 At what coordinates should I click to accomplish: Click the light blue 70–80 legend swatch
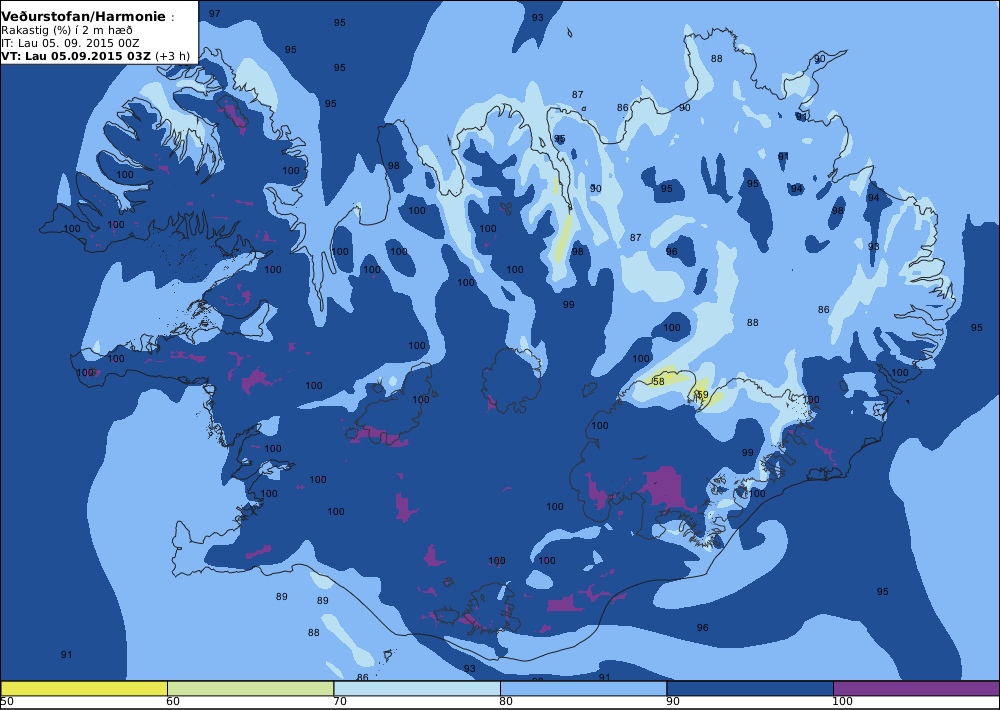(417, 688)
